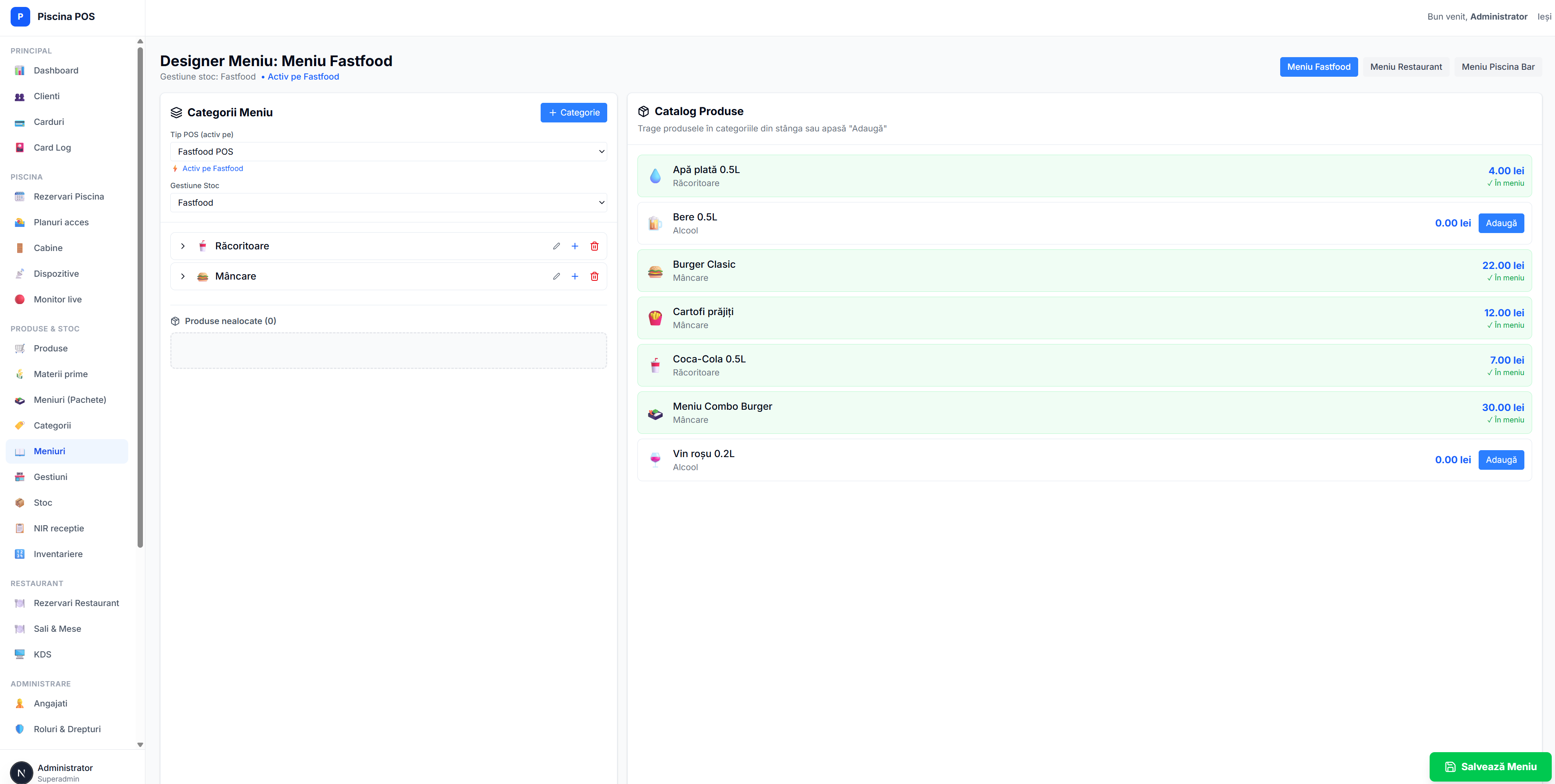
Task: Click the Cabine door icon in the sidebar
Action: (x=20, y=248)
